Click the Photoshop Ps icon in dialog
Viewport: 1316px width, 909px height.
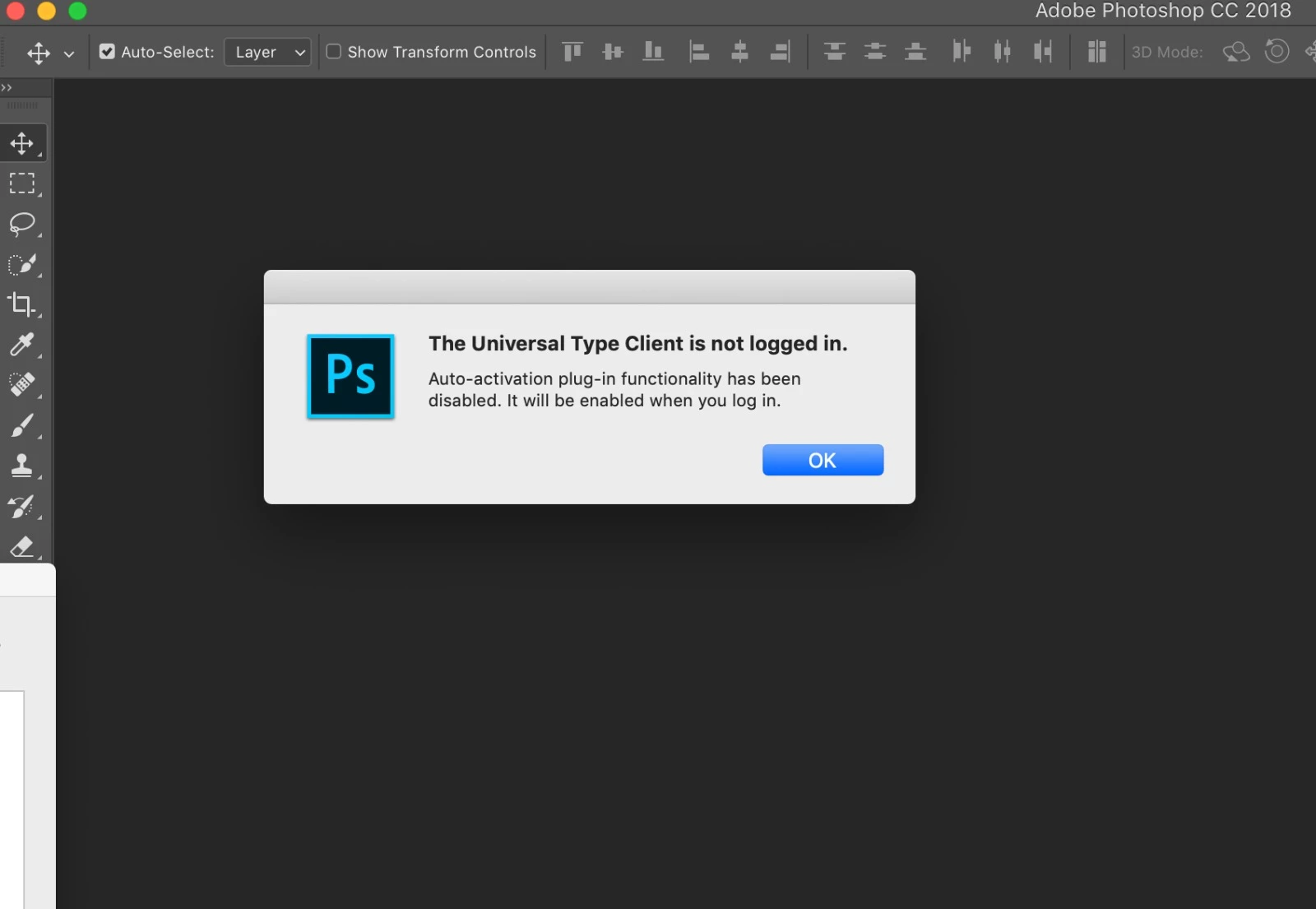click(350, 376)
